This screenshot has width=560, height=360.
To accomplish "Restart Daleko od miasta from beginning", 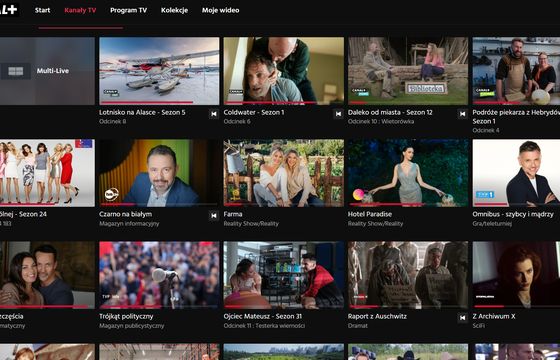I will [462, 114].
